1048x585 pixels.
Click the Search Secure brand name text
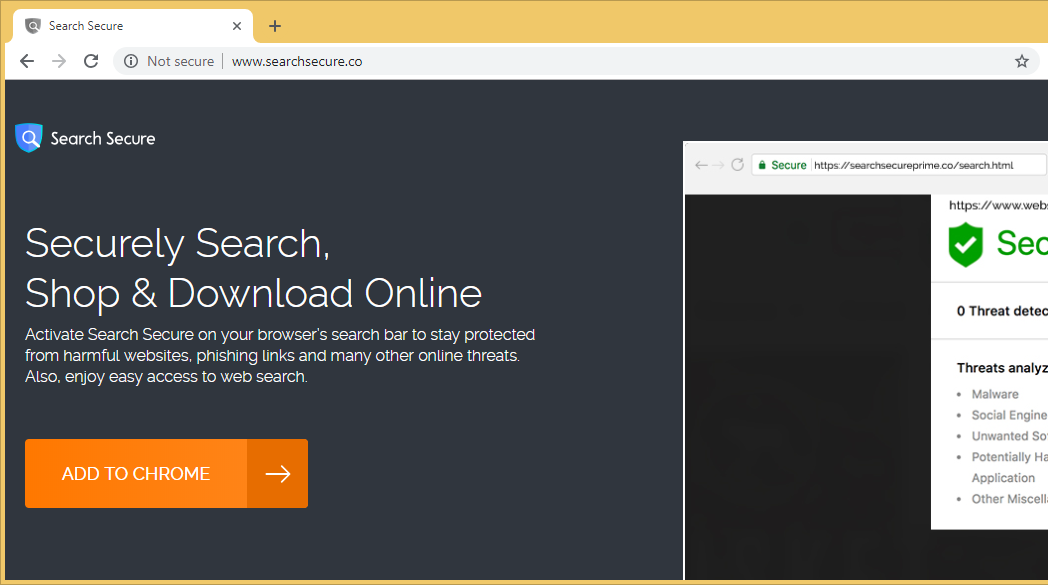tap(103, 138)
